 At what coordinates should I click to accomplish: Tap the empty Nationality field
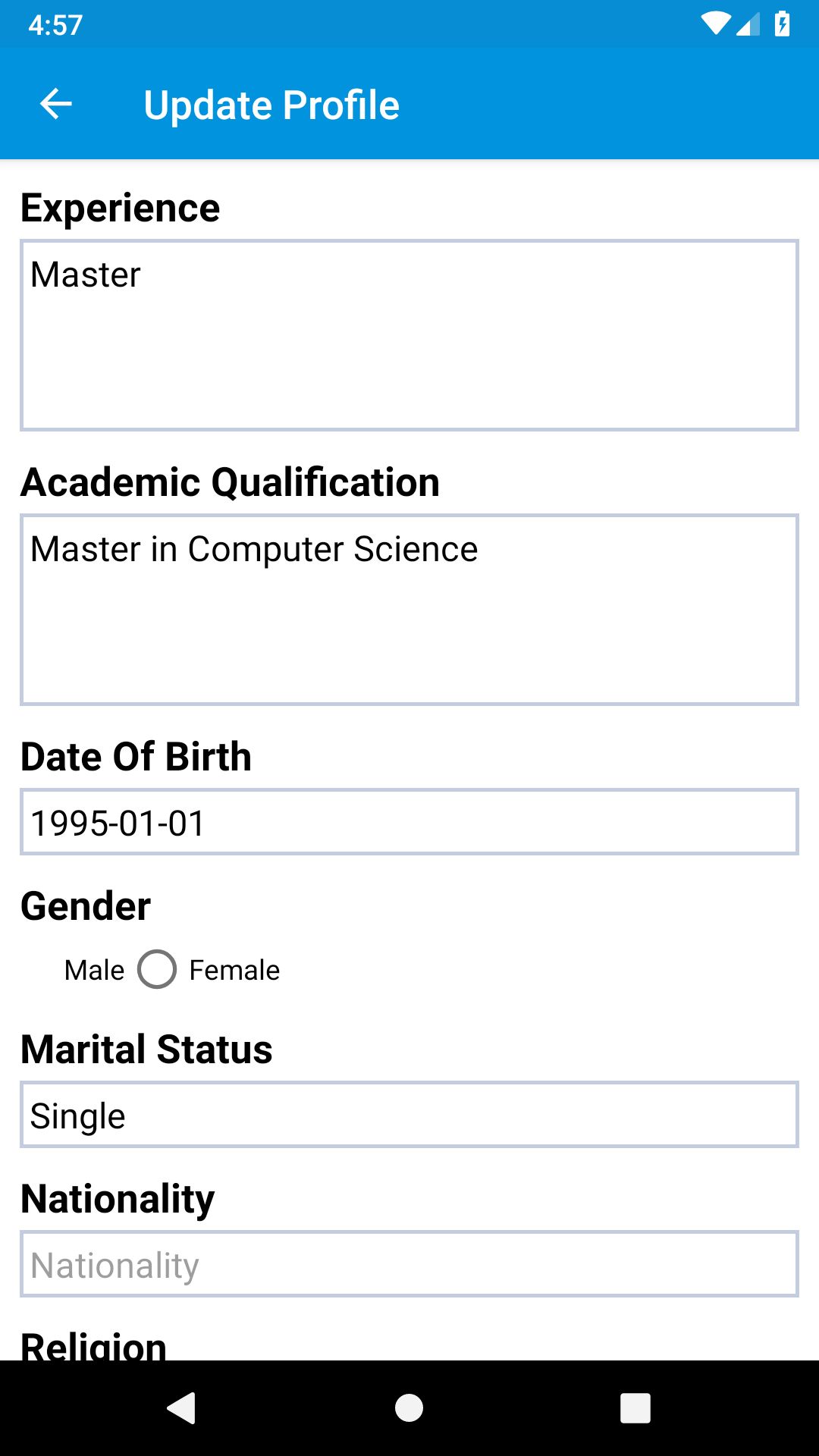click(409, 1264)
